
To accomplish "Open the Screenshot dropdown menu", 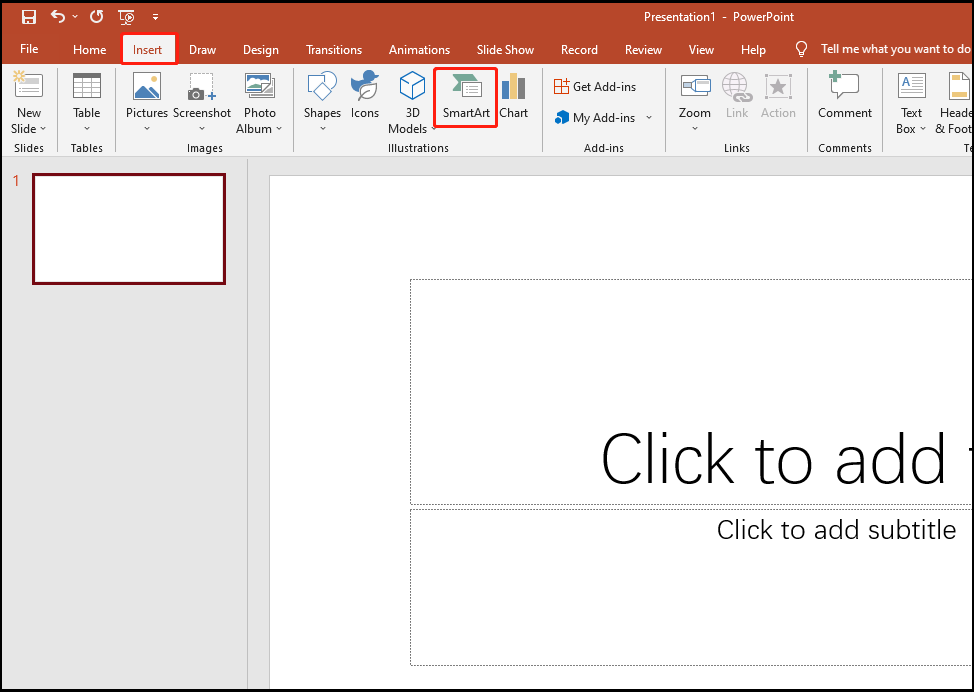I will (x=202, y=103).
